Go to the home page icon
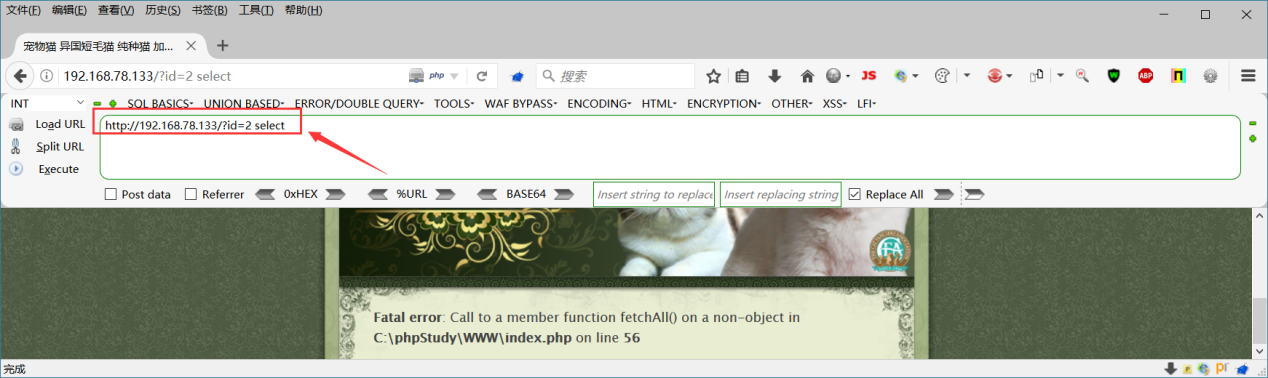 point(807,76)
